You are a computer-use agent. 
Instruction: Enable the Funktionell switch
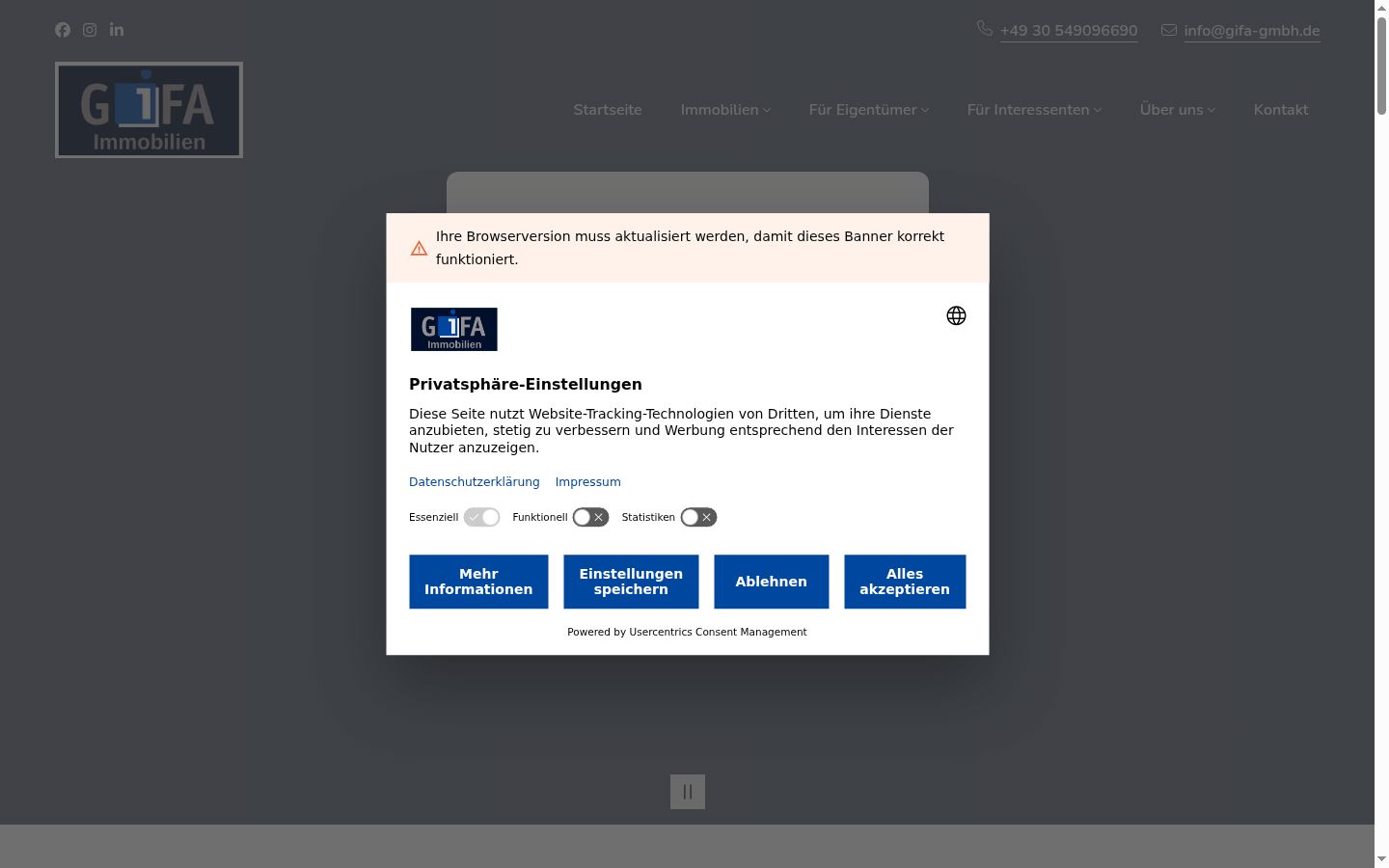(x=590, y=518)
